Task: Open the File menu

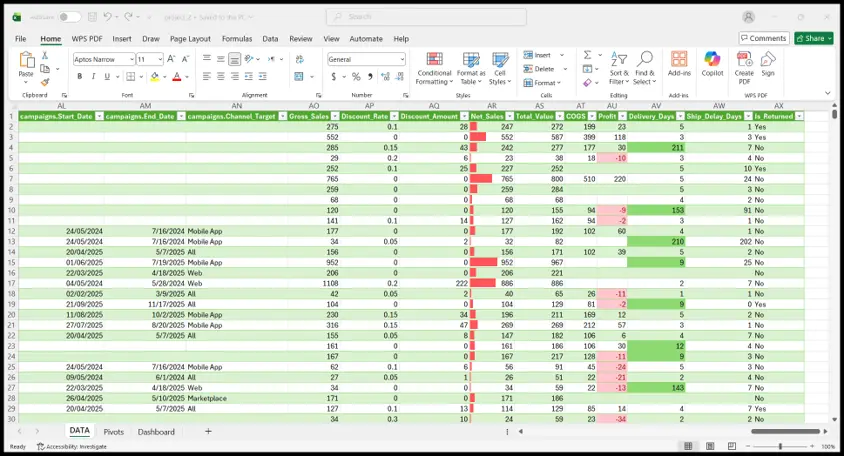Action: (x=20, y=39)
